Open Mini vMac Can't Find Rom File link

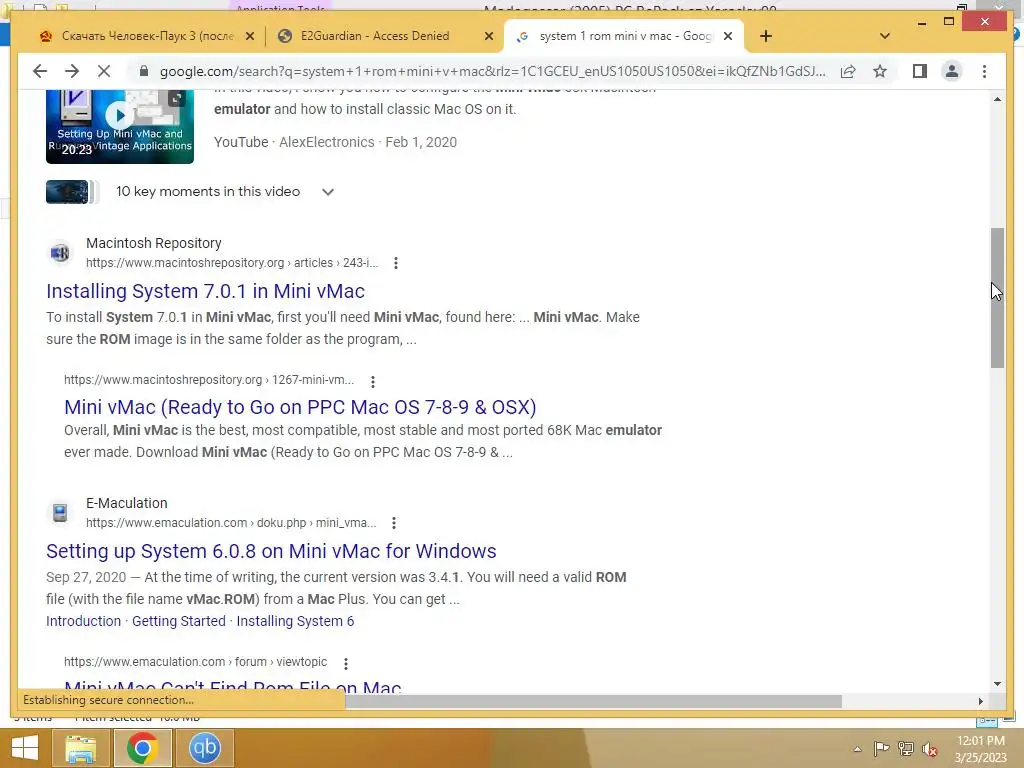pos(232,686)
